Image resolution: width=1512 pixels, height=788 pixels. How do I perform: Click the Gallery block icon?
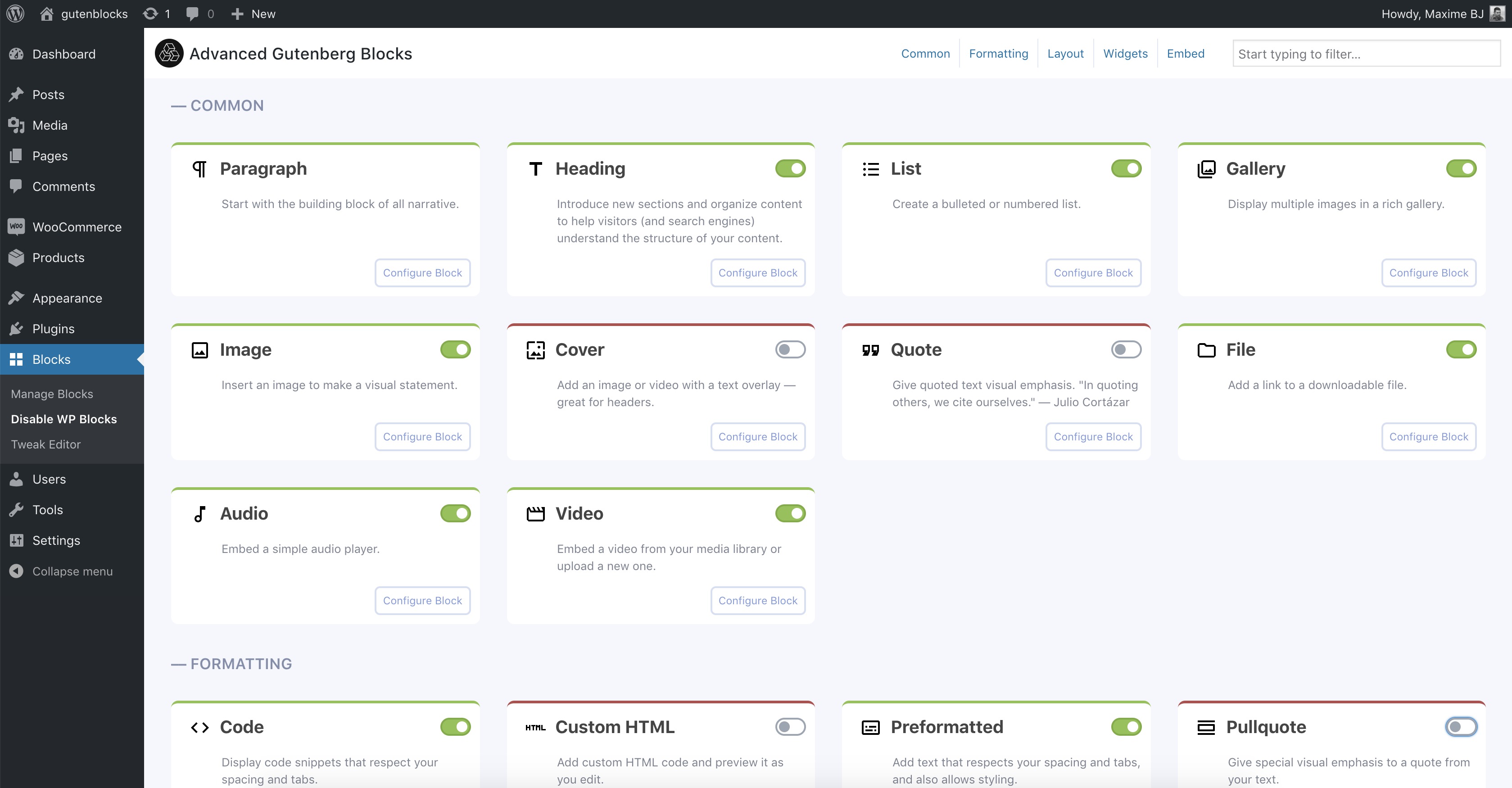click(x=1206, y=169)
